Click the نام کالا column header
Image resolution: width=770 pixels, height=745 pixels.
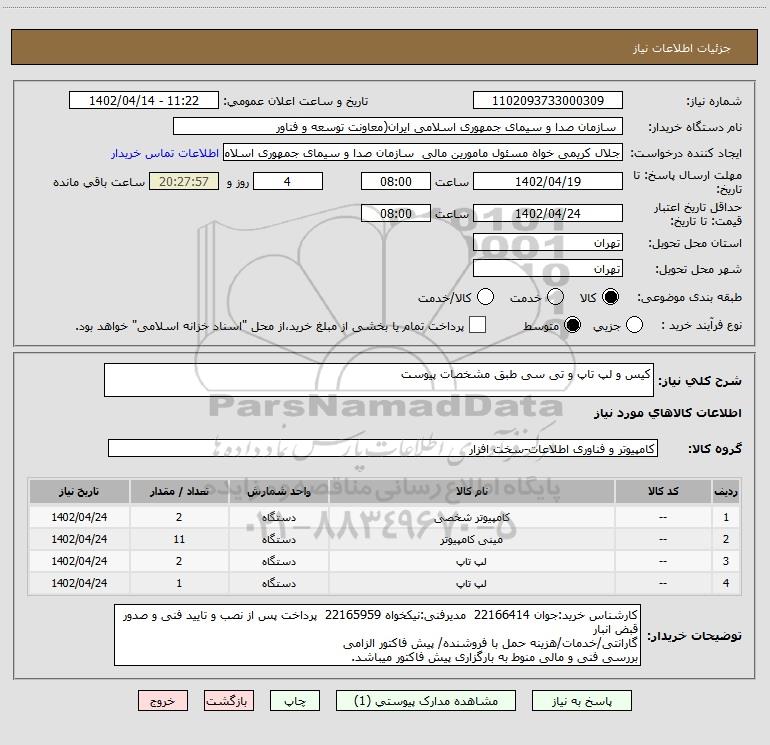[471, 491]
